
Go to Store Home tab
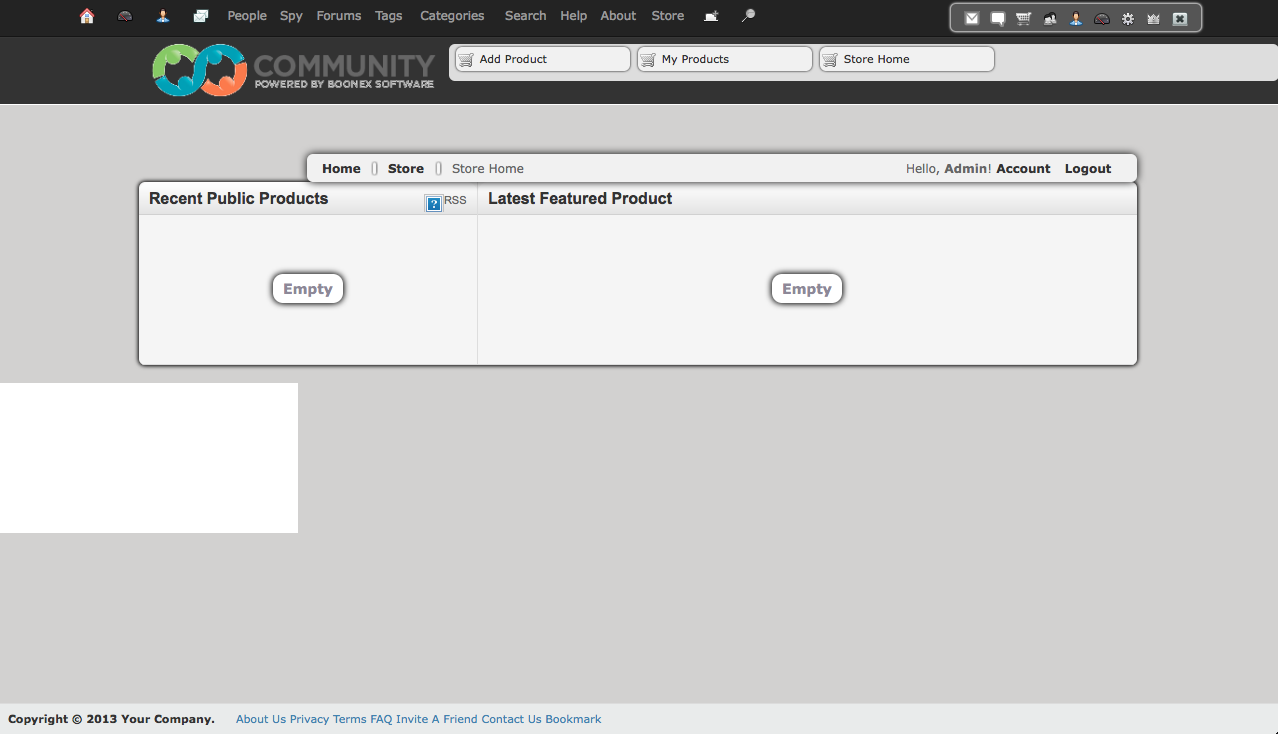905,59
